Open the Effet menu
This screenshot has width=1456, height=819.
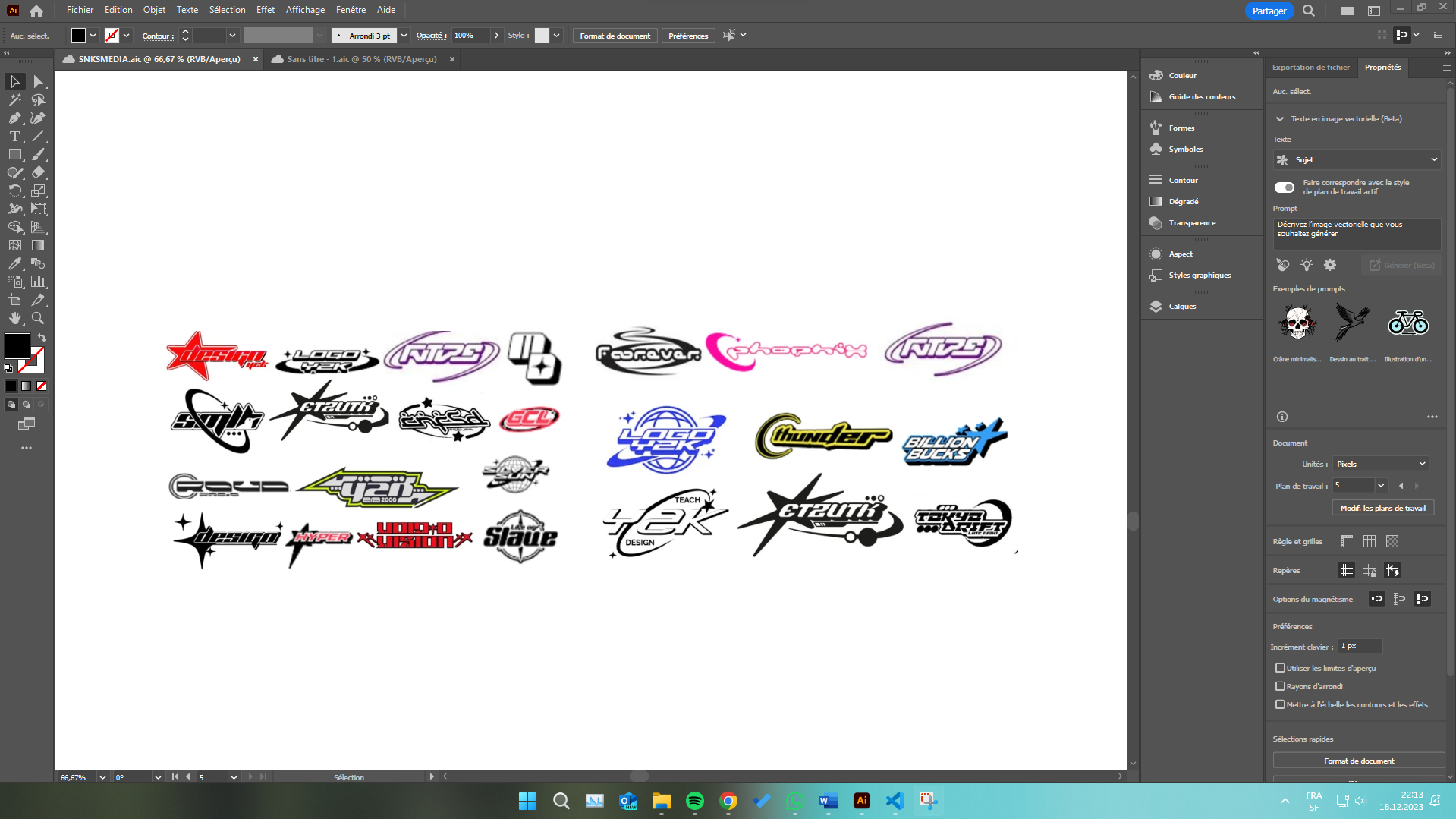click(x=266, y=10)
